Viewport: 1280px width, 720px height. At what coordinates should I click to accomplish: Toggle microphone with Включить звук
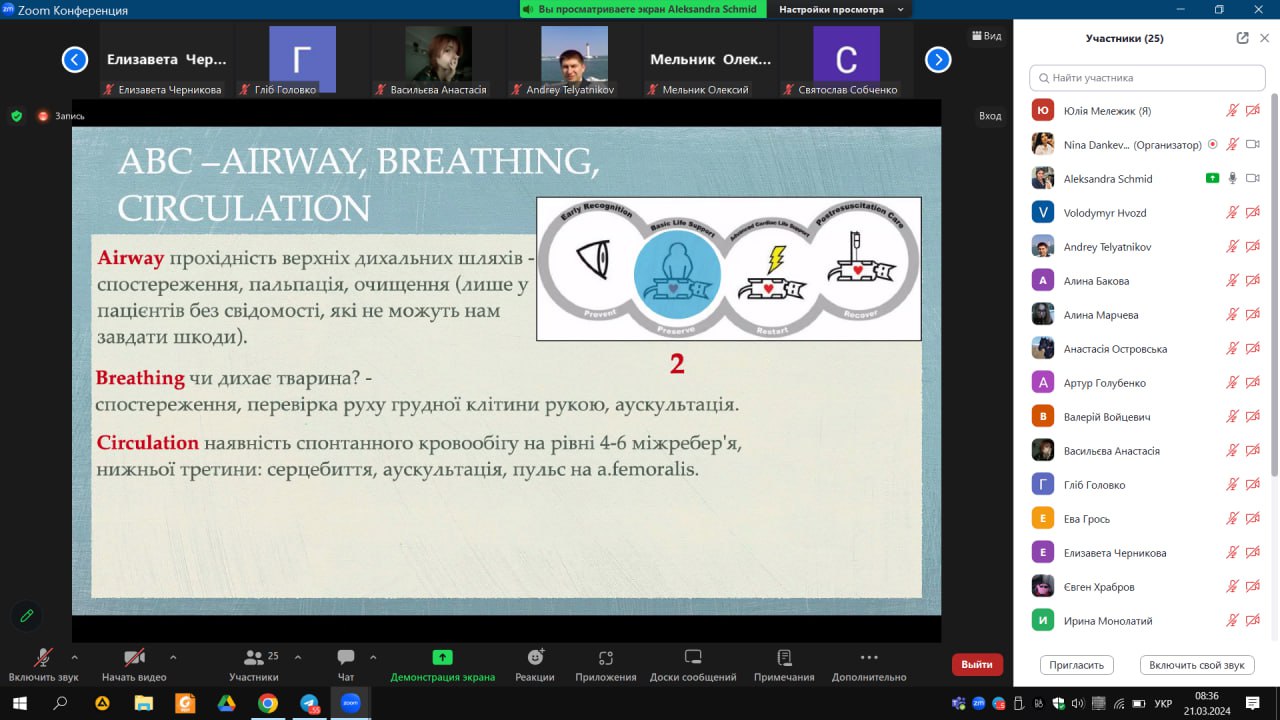43,658
